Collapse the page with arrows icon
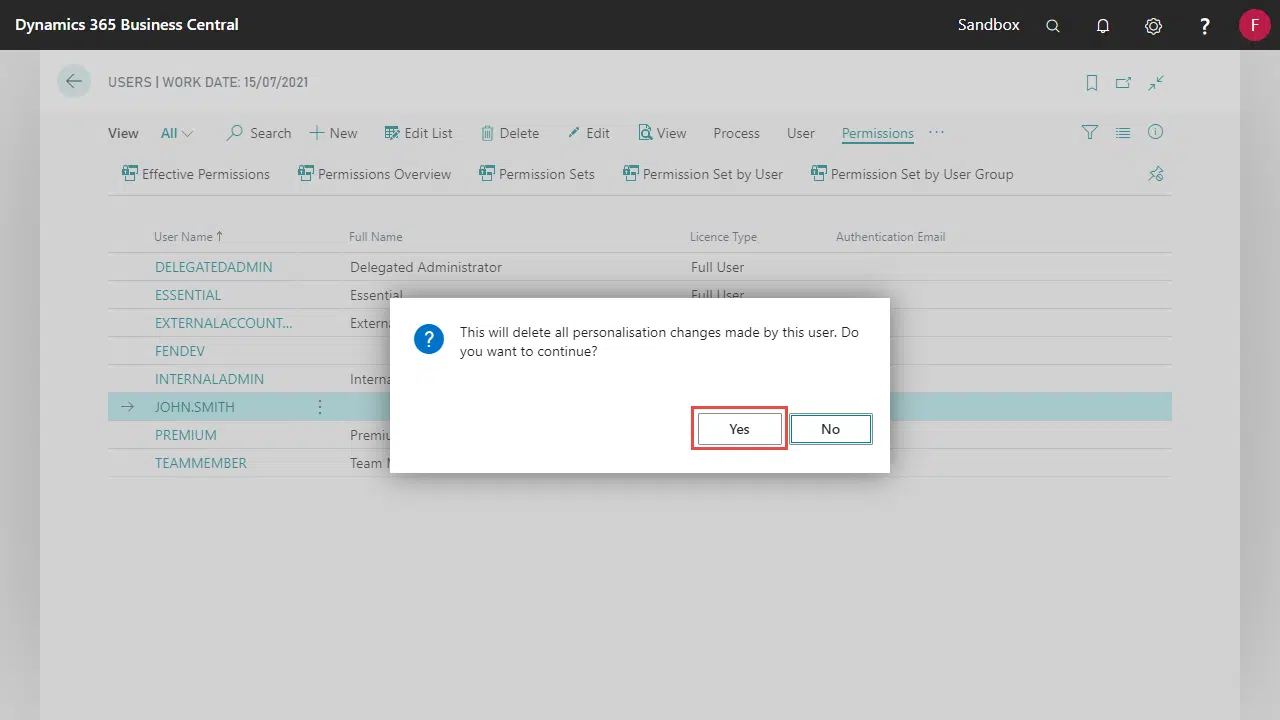The height and width of the screenshot is (720, 1280). pos(1156,83)
